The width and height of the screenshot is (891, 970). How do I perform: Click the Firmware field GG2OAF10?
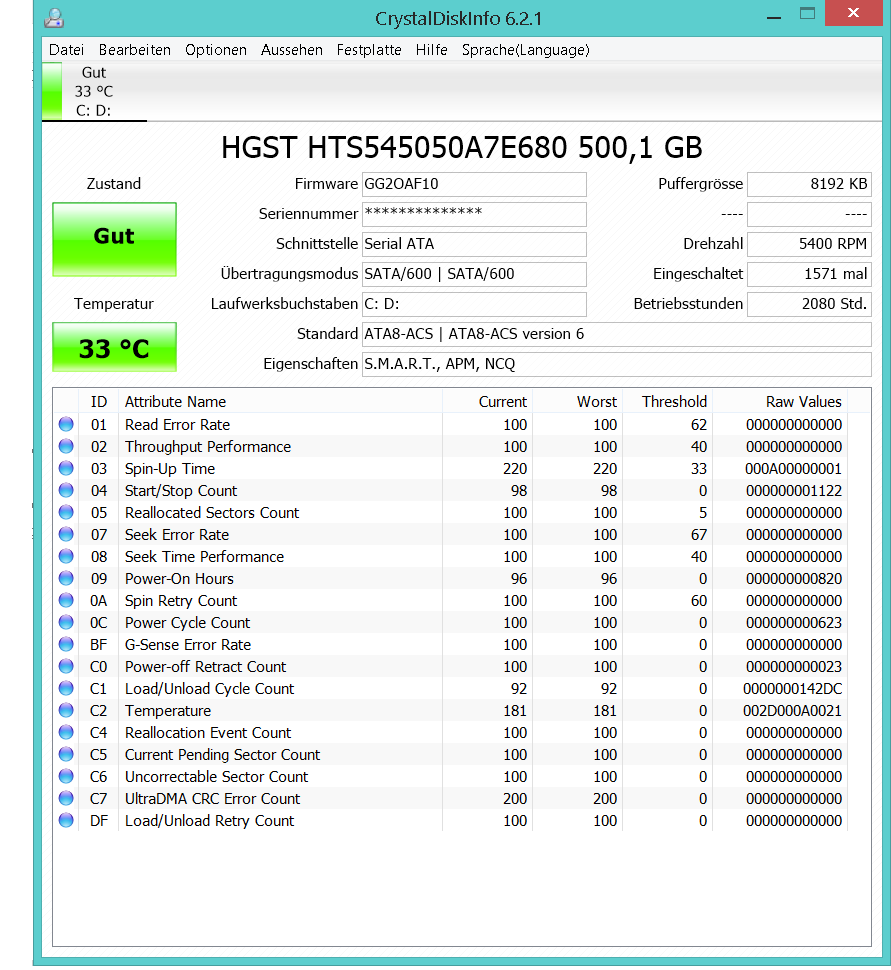tap(474, 184)
